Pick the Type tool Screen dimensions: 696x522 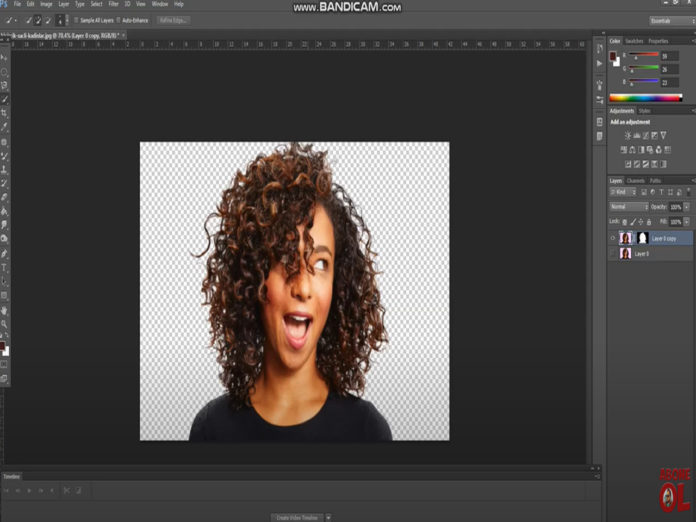pos(5,268)
